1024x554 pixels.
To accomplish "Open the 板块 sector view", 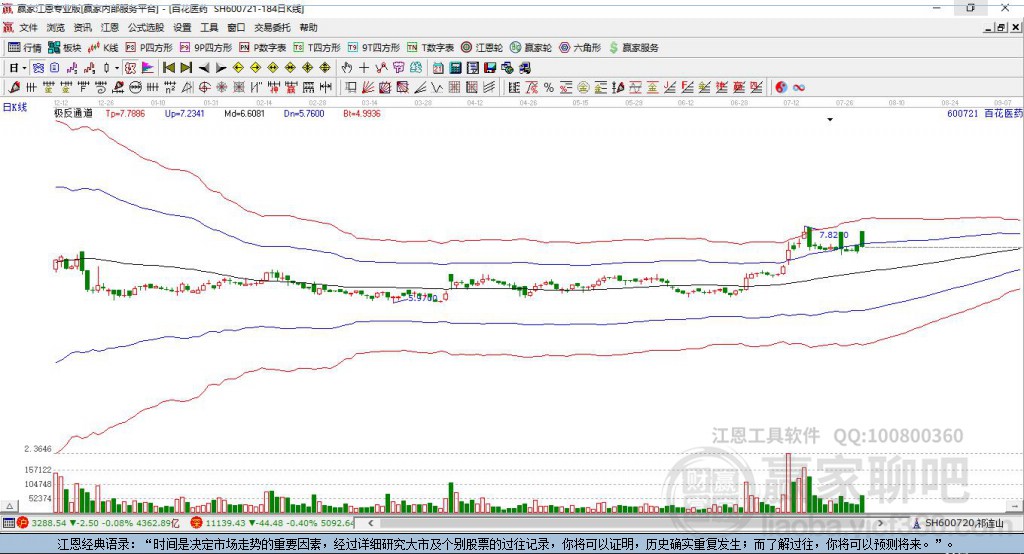I will pyautogui.click(x=65, y=48).
